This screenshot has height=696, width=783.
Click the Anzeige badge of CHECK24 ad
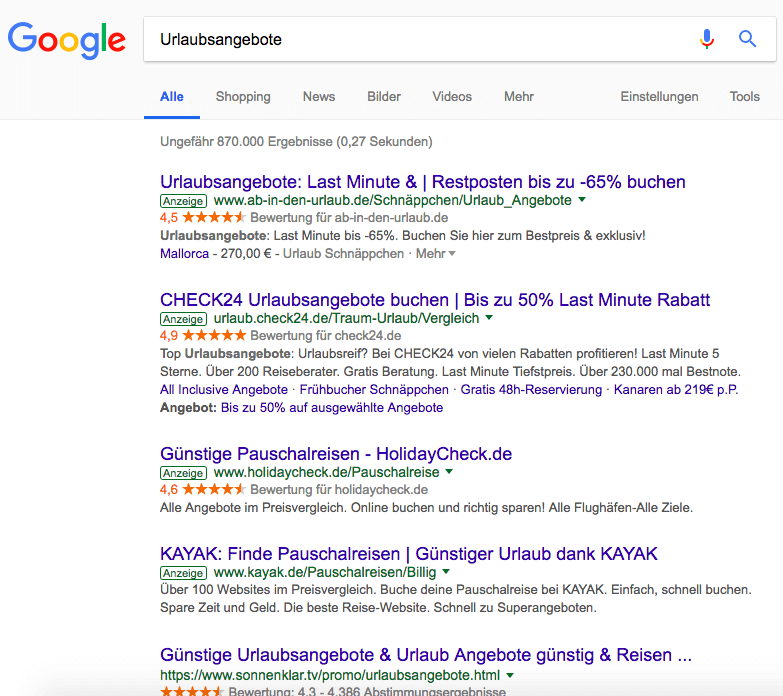[x=183, y=319]
